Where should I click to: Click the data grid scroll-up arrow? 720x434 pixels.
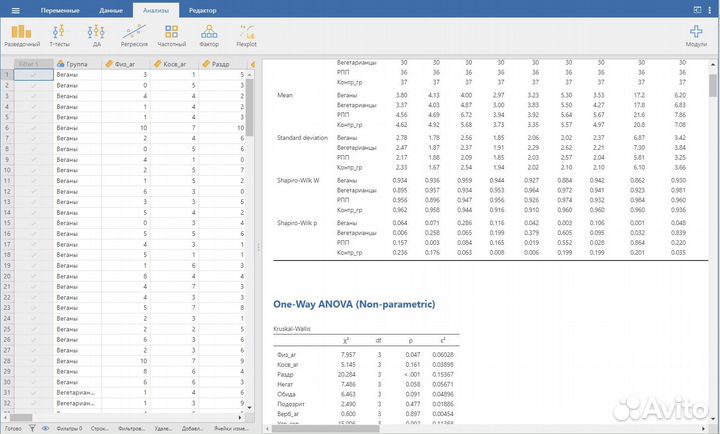(x=250, y=74)
